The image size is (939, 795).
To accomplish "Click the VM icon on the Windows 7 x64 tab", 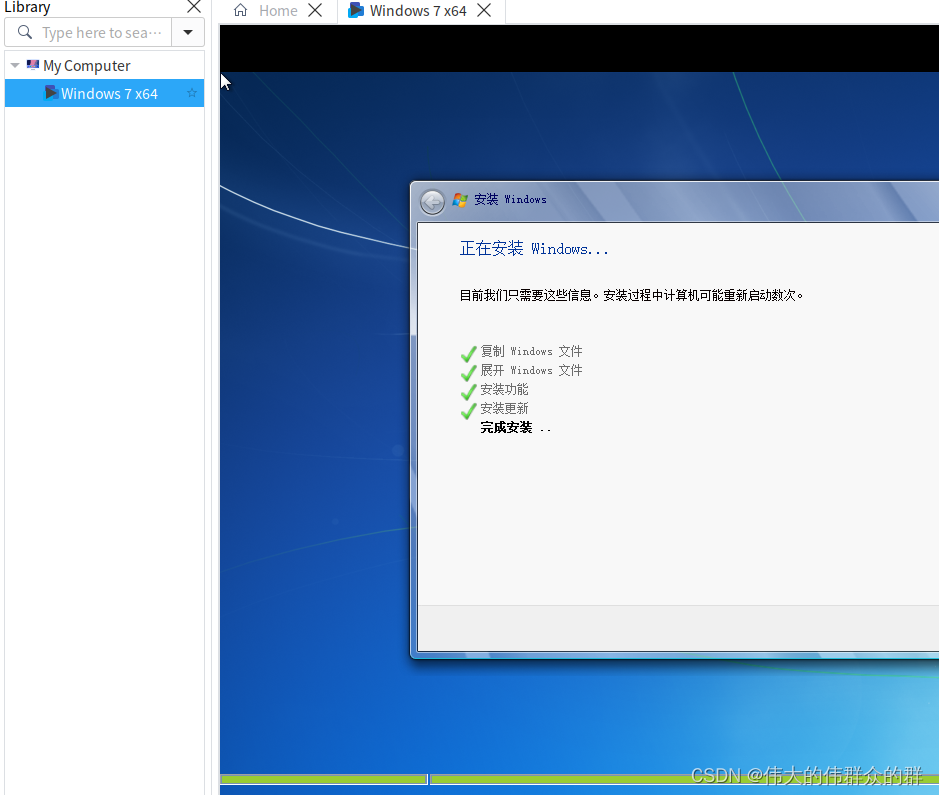I will point(356,10).
